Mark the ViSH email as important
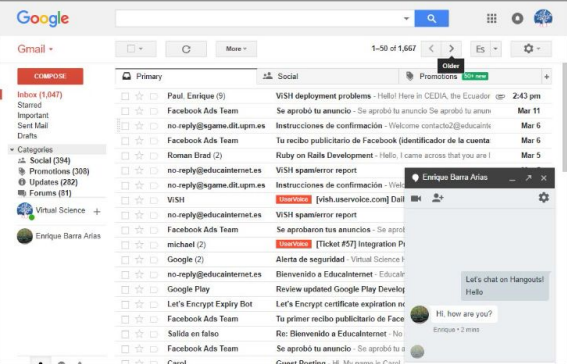Image resolution: width=567 pixels, height=364 pixels. [x=154, y=200]
